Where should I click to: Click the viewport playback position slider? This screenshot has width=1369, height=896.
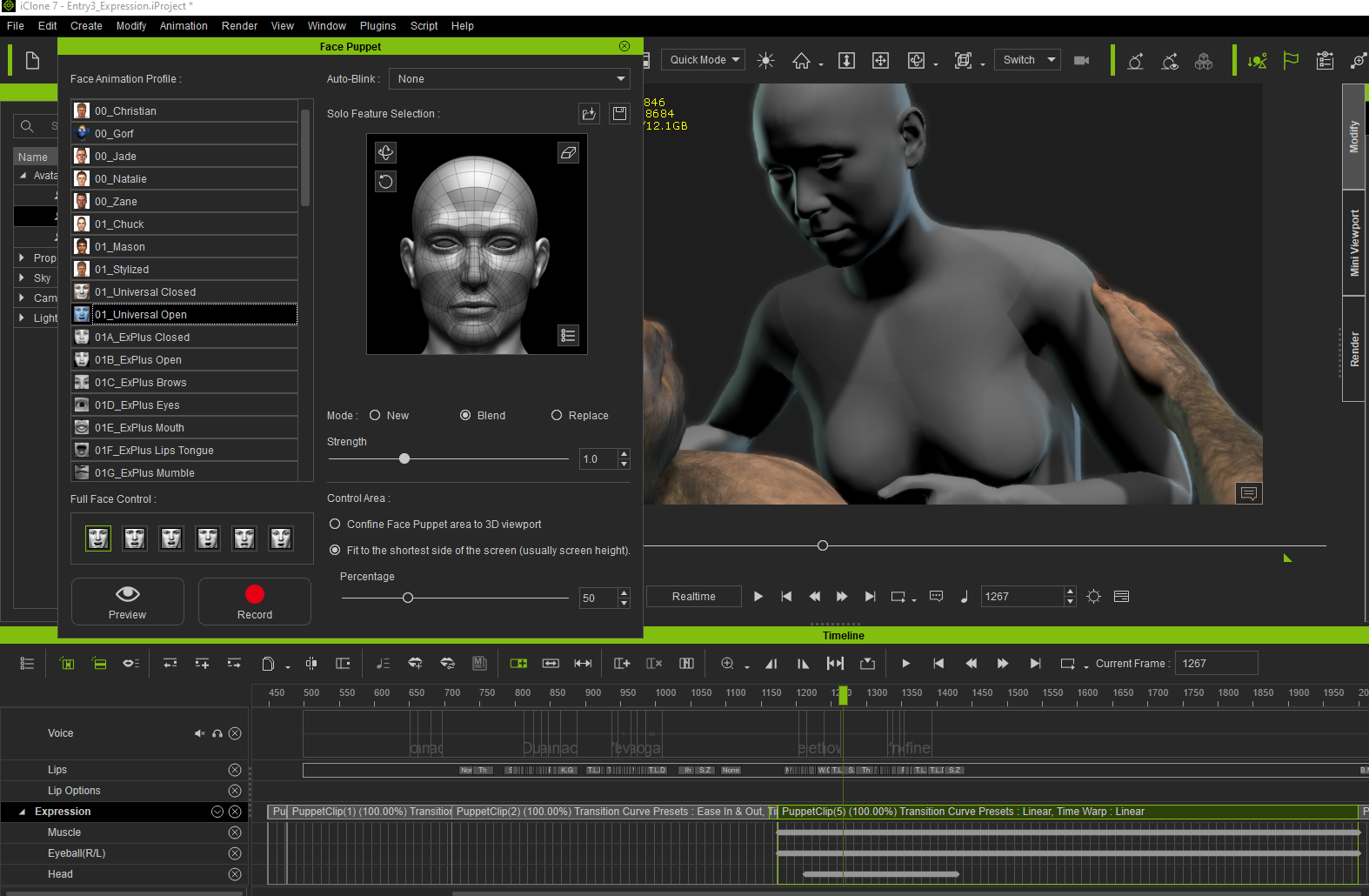point(823,545)
